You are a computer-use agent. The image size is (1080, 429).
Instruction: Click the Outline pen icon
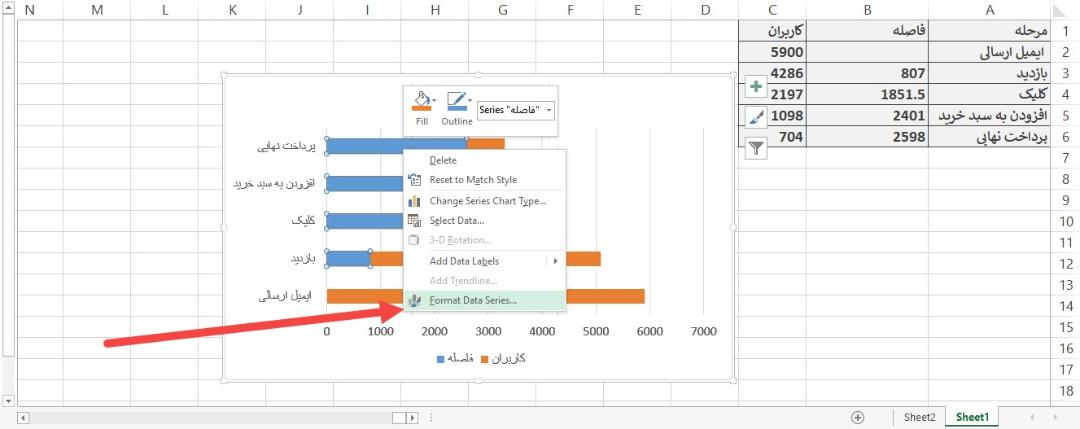tap(455, 101)
